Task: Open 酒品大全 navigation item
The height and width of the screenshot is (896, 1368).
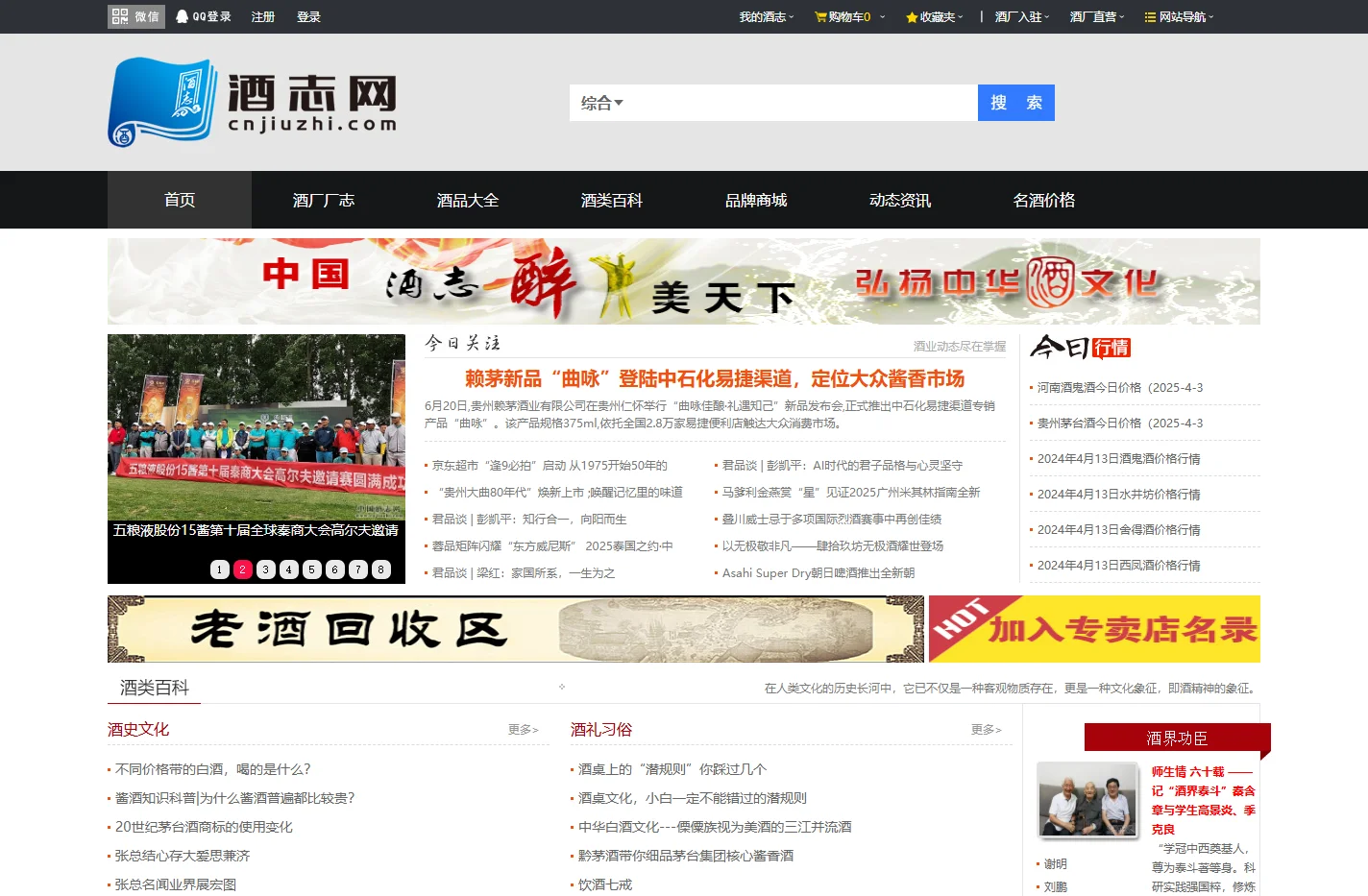Action: 468,200
